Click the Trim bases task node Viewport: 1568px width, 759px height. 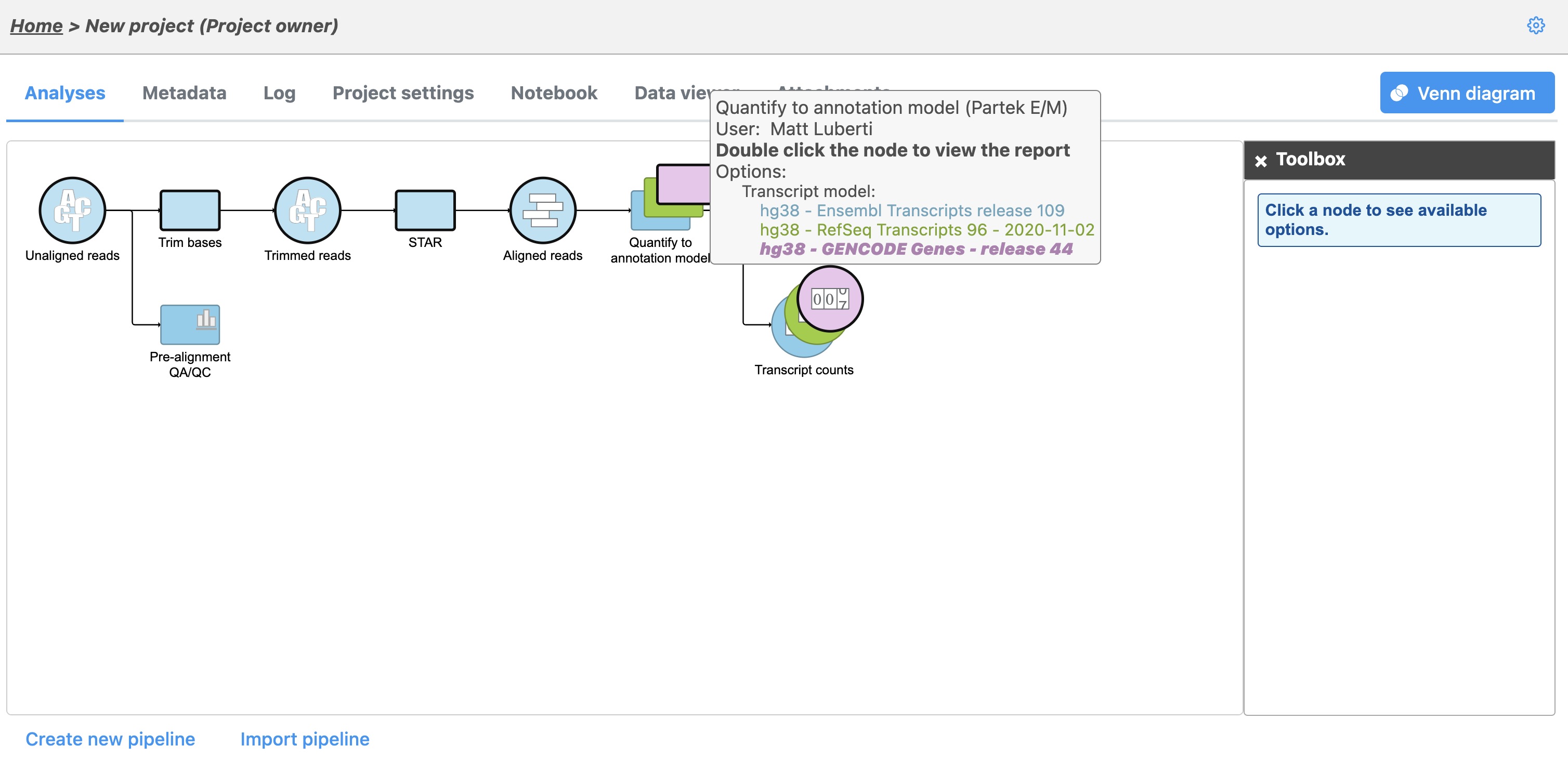click(189, 210)
